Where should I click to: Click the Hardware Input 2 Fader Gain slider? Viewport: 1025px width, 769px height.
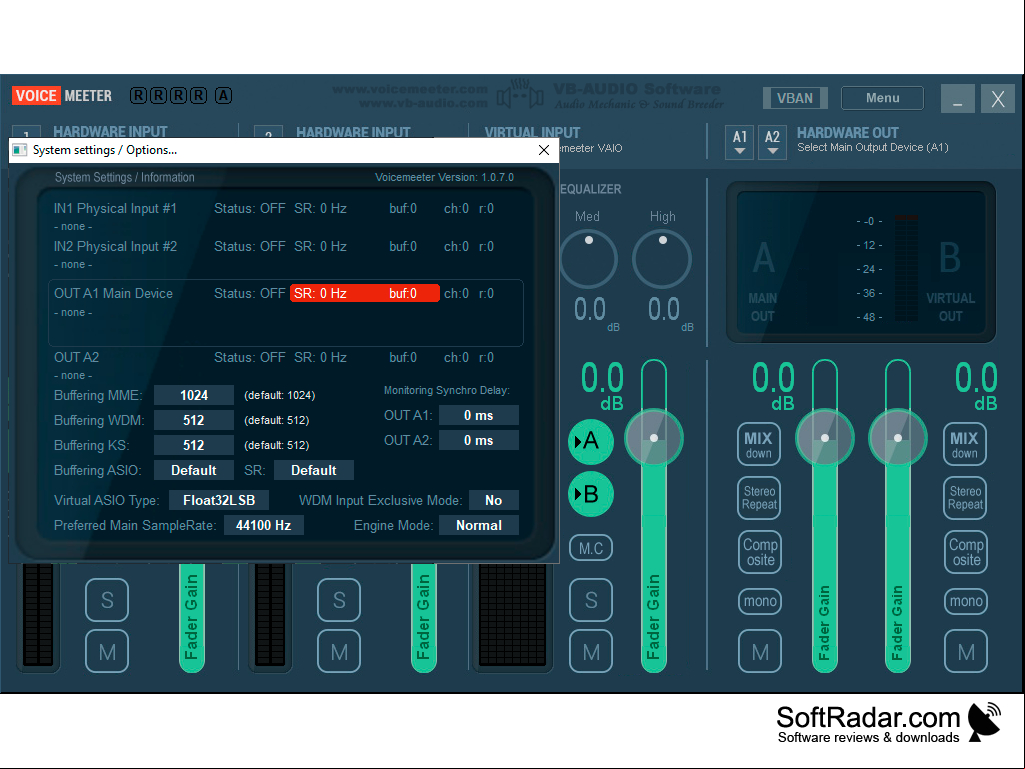pyautogui.click(x=424, y=617)
